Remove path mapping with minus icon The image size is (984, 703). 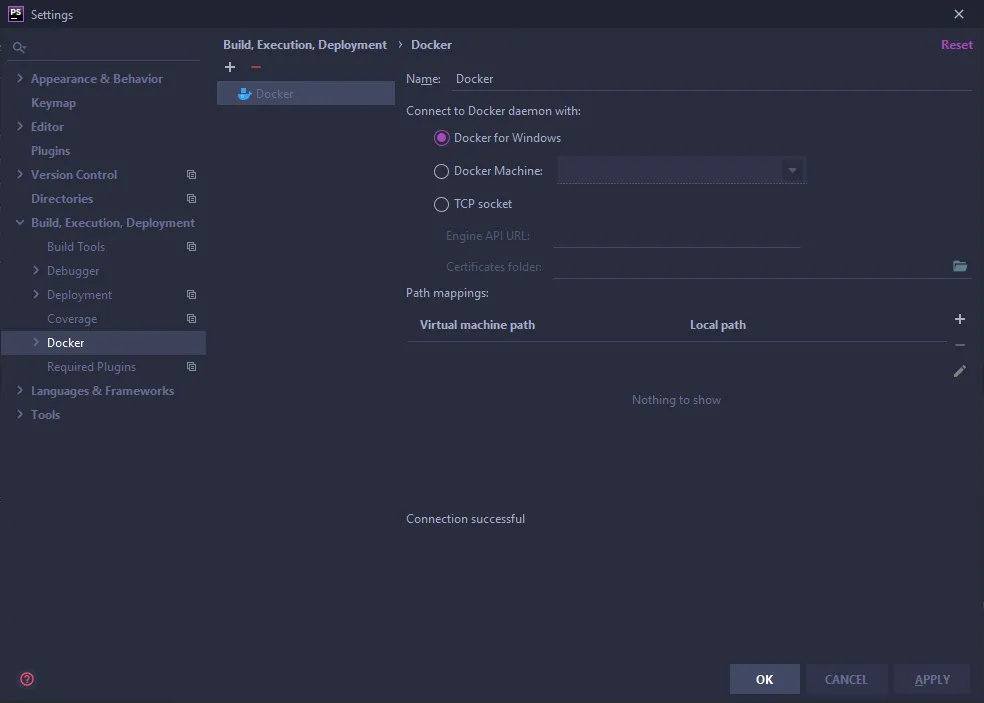click(x=960, y=345)
